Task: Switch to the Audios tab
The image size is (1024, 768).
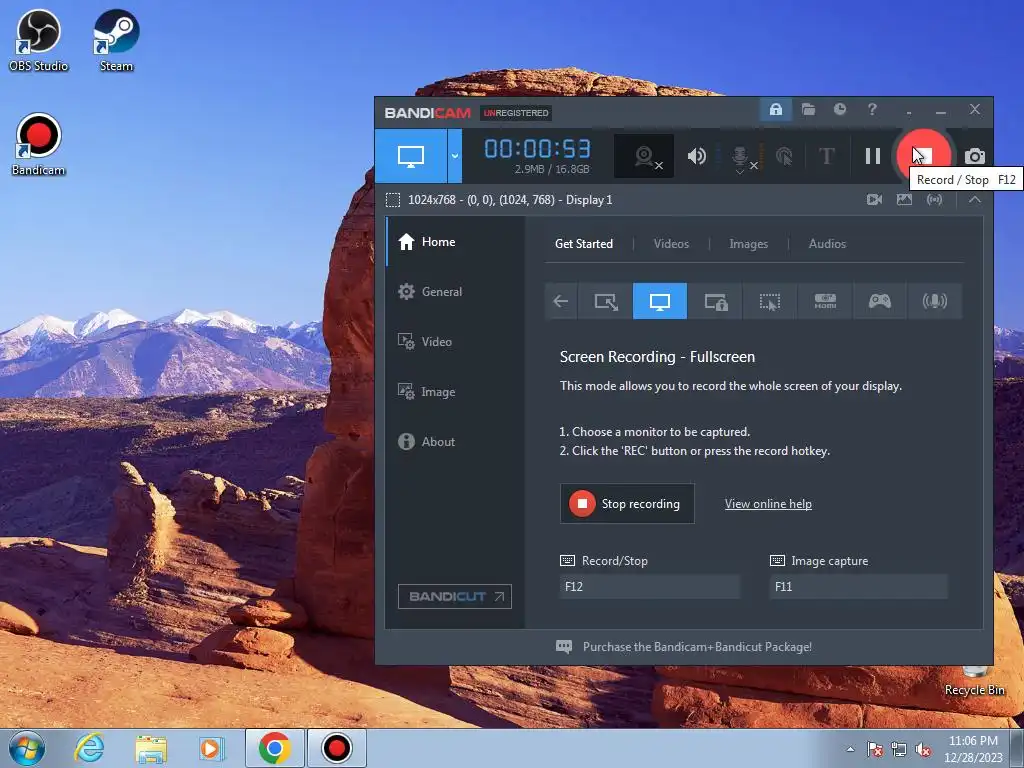Action: 827,244
